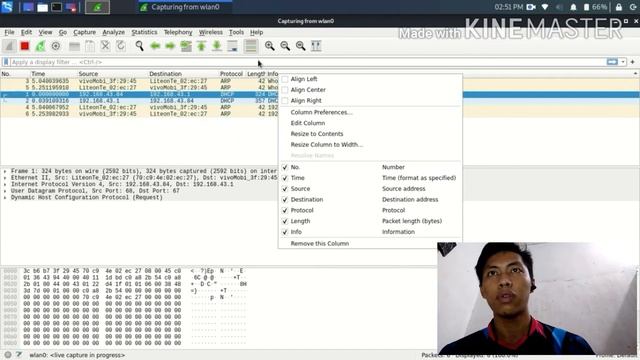Go forward in packet history
This screenshot has height=360, width=640.
(x=170, y=46)
